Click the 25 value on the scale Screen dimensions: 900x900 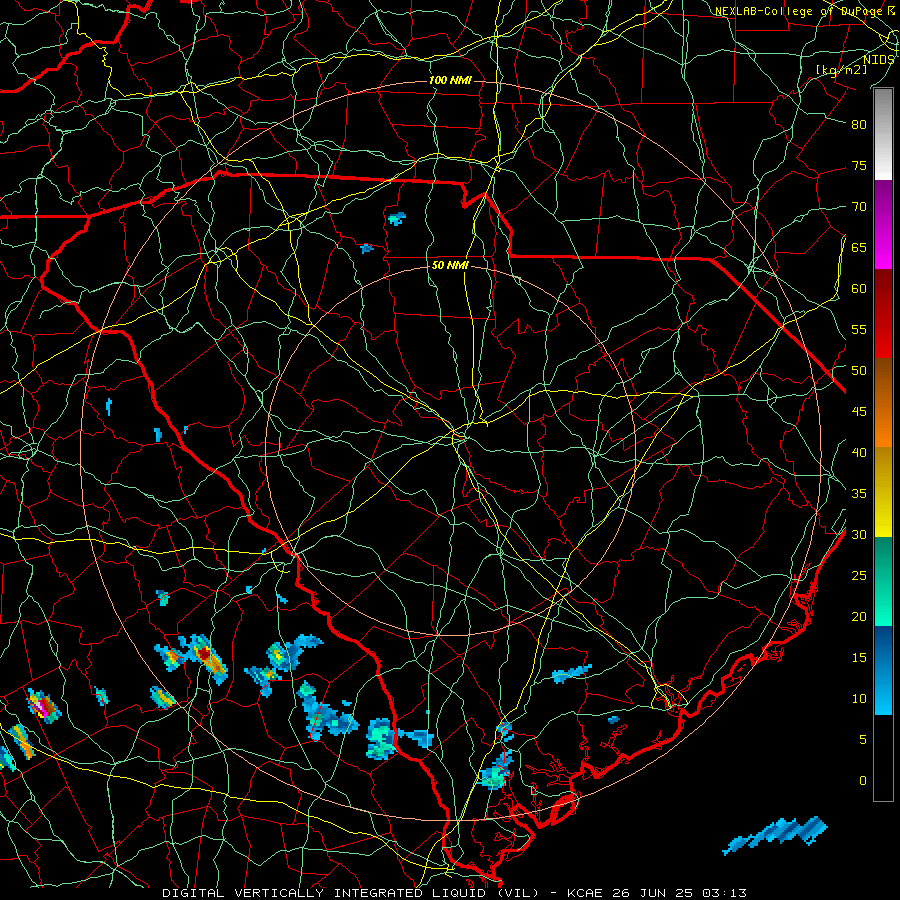(859, 576)
